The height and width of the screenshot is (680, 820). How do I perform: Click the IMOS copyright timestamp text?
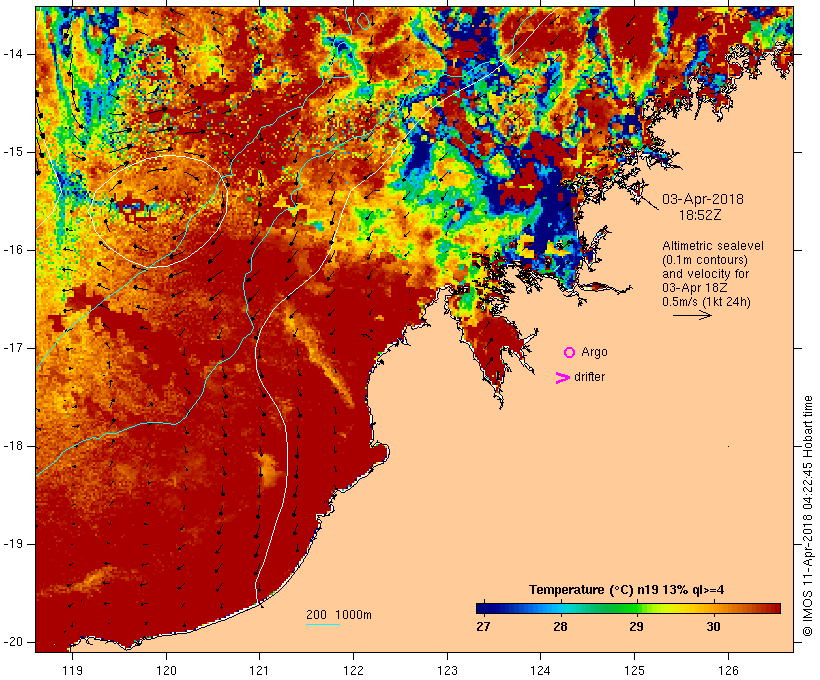click(x=808, y=516)
